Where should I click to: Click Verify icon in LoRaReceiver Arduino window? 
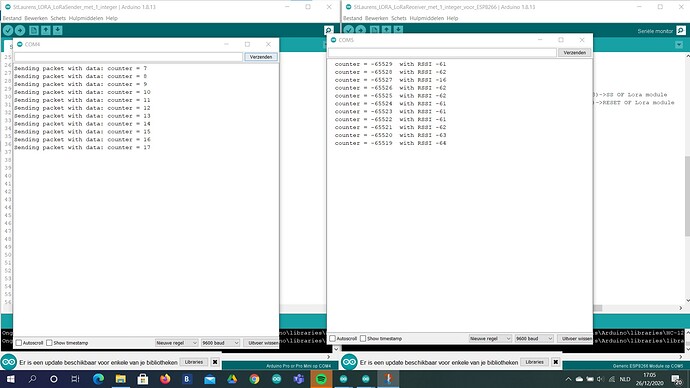tap(349, 29)
